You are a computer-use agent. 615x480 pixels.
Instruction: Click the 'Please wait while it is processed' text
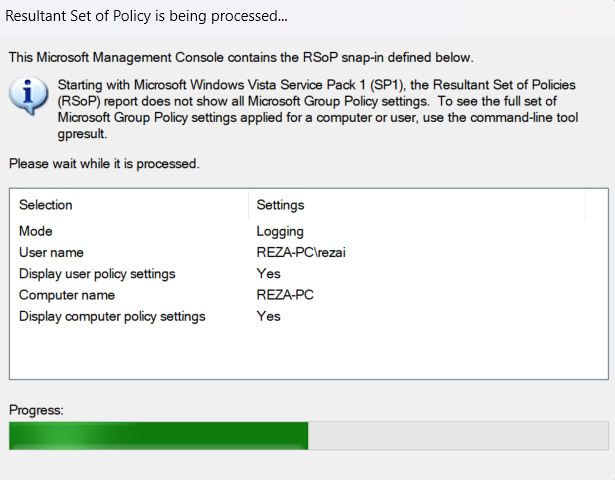click(x=103, y=163)
